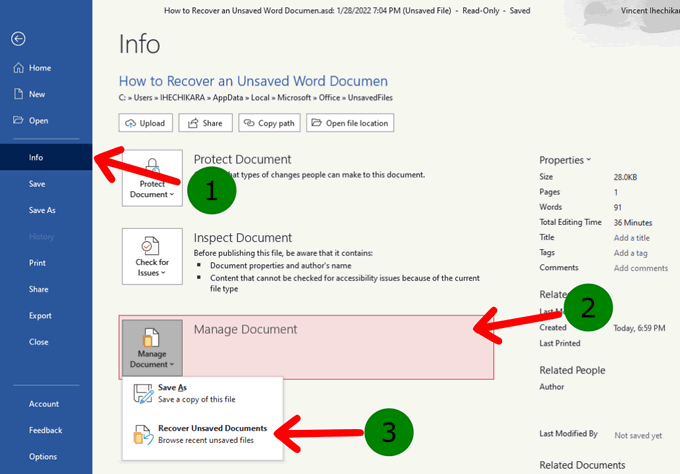Click the Upload button

(144, 122)
